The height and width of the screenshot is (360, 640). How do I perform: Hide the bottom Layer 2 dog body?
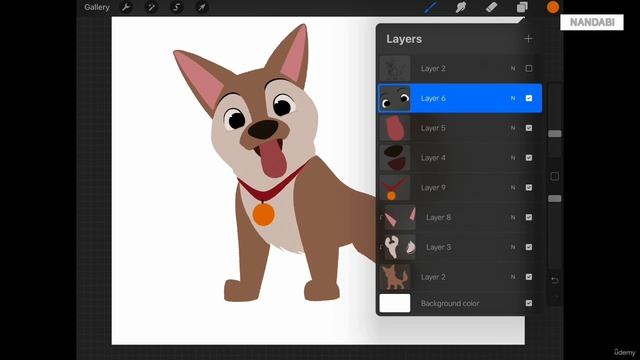tap(529, 277)
